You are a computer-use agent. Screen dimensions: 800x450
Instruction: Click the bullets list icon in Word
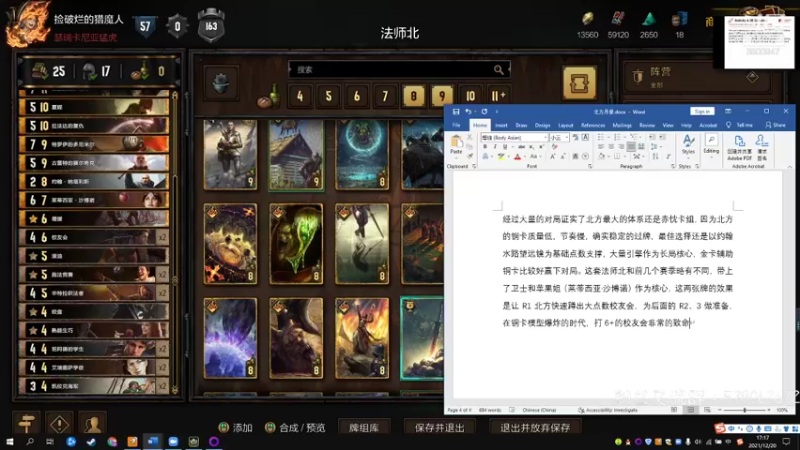(603, 137)
